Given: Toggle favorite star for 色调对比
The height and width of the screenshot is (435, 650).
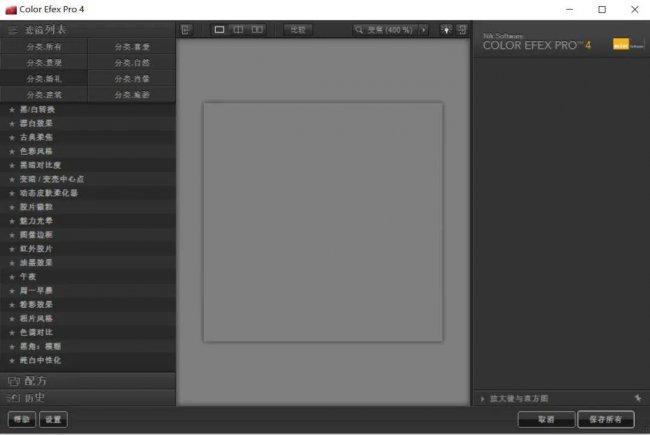Looking at the screenshot, I should pyautogui.click(x=12, y=333).
